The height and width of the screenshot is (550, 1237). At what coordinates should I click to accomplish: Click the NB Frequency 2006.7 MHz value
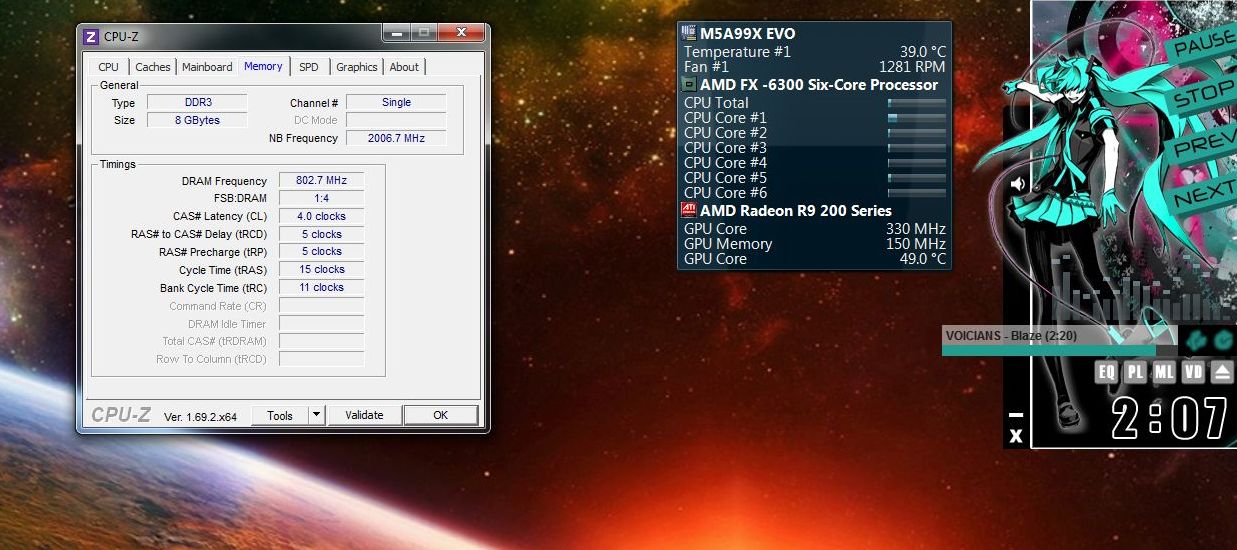pyautogui.click(x=396, y=138)
